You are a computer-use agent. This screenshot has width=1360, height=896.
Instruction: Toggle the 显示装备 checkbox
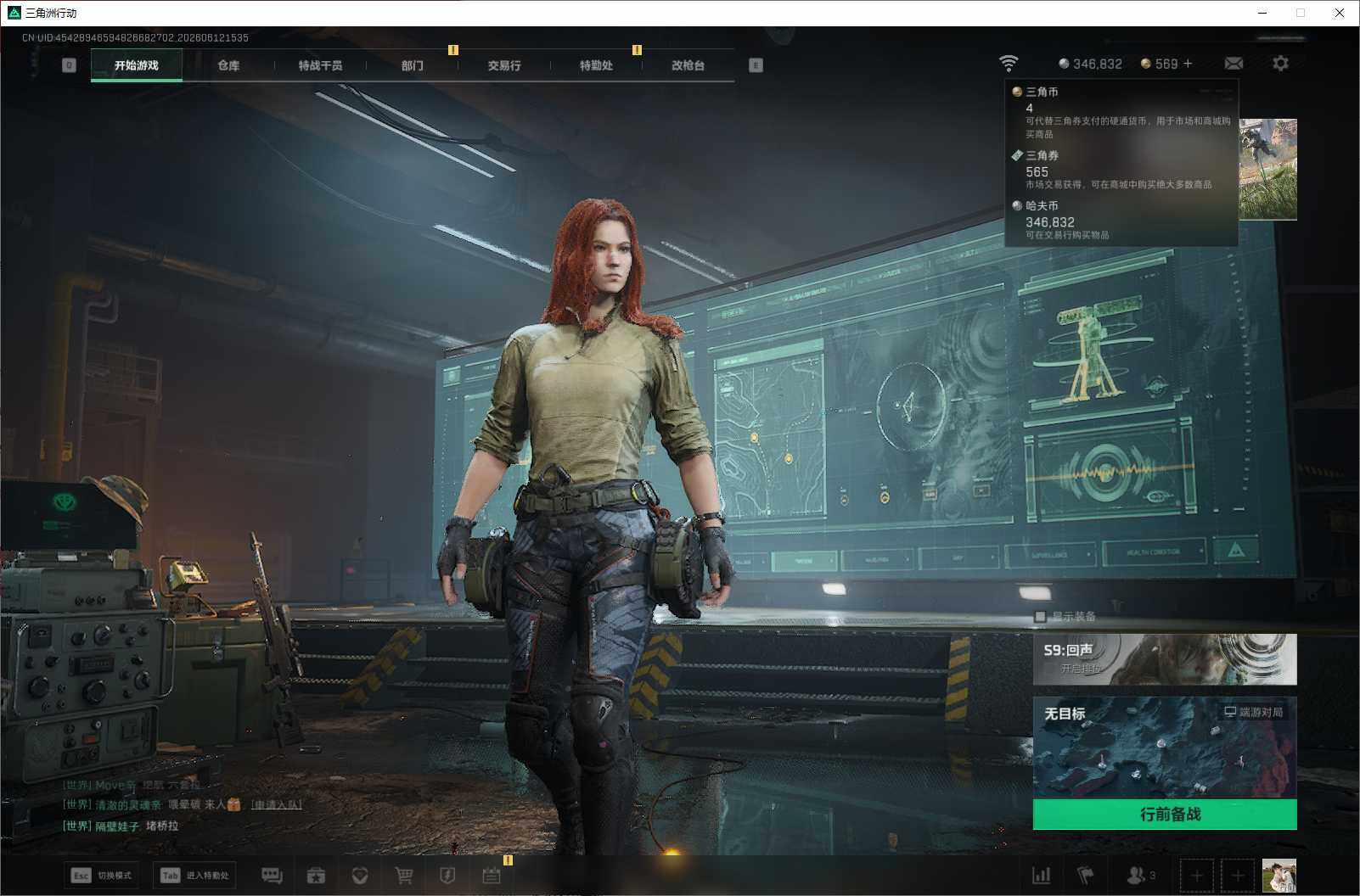pyautogui.click(x=1040, y=617)
